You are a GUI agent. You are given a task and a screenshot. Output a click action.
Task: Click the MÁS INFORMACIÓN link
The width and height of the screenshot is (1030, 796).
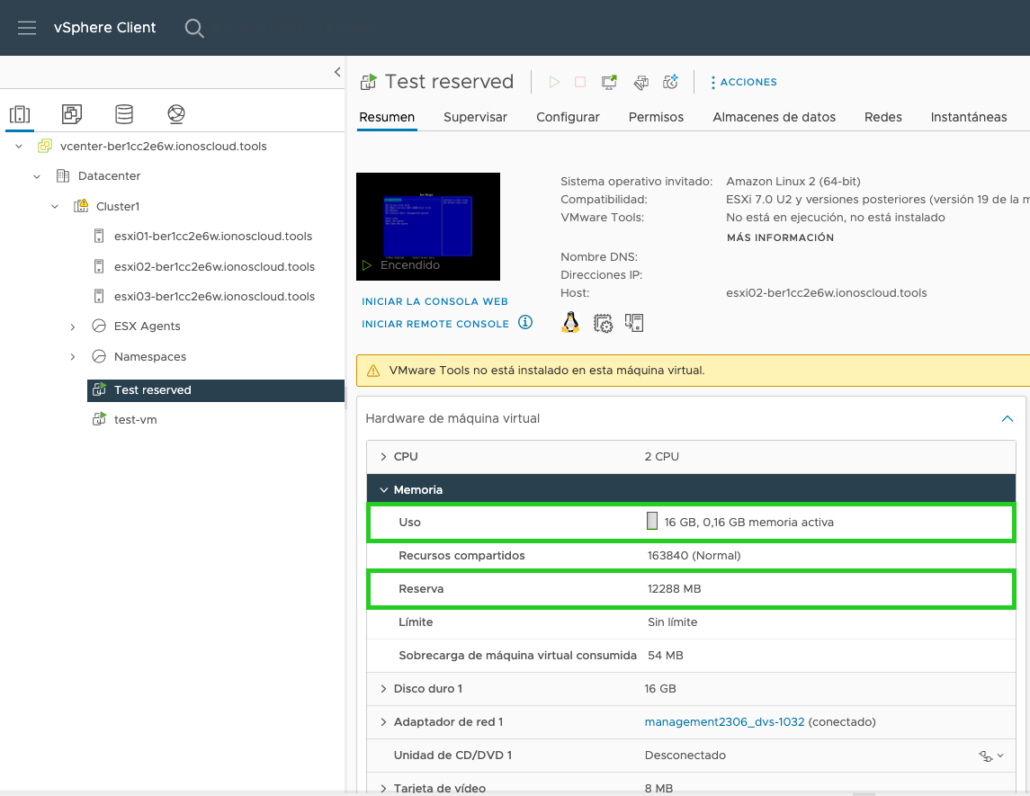(x=780, y=238)
